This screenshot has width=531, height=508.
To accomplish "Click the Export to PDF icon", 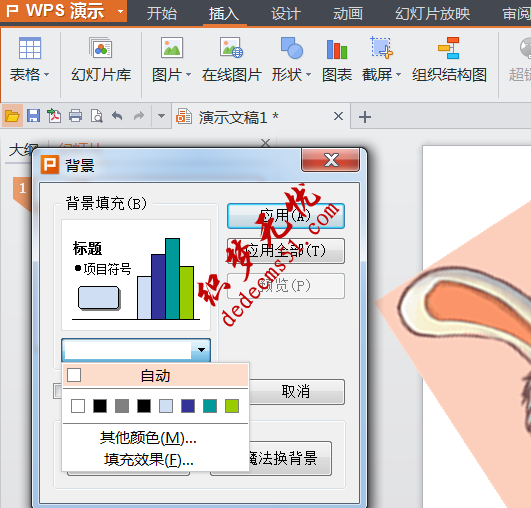I will click(x=54, y=116).
